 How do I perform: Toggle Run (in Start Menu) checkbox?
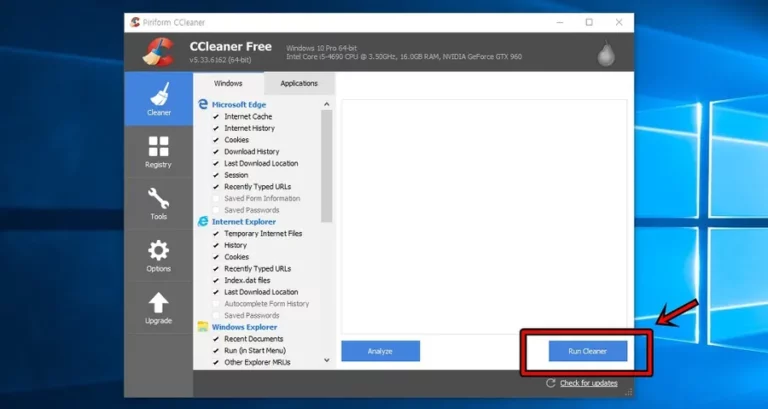(216, 351)
